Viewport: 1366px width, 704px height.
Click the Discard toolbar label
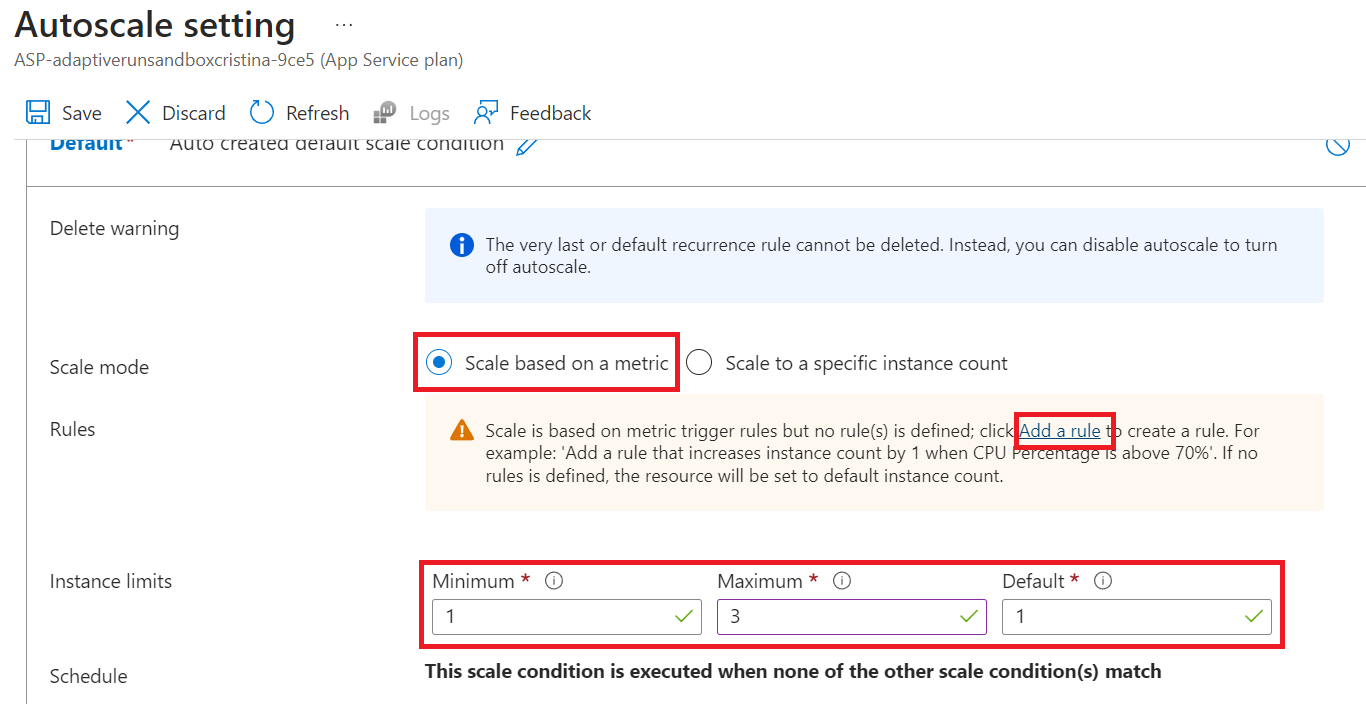pos(194,113)
